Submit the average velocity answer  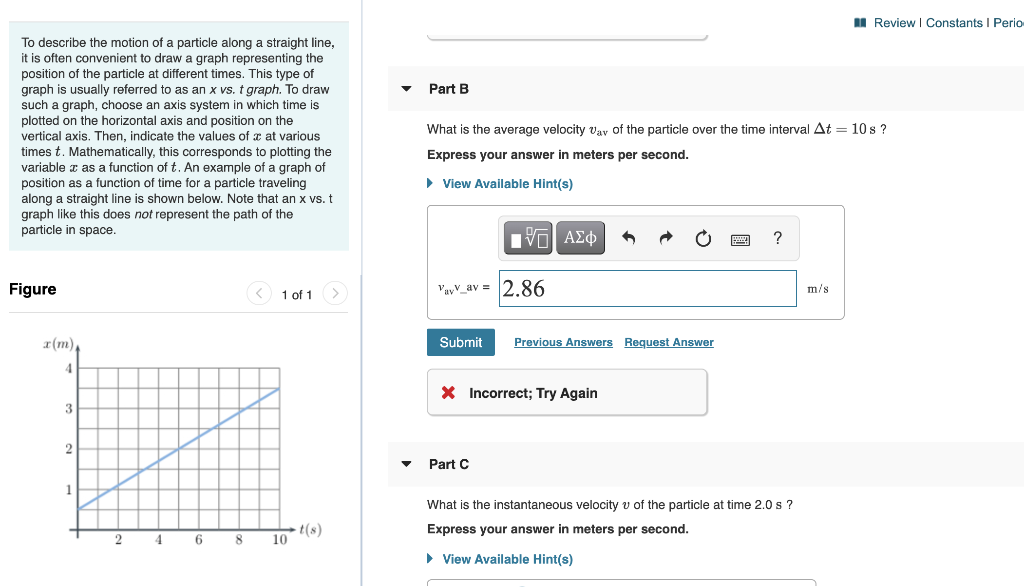[461, 342]
